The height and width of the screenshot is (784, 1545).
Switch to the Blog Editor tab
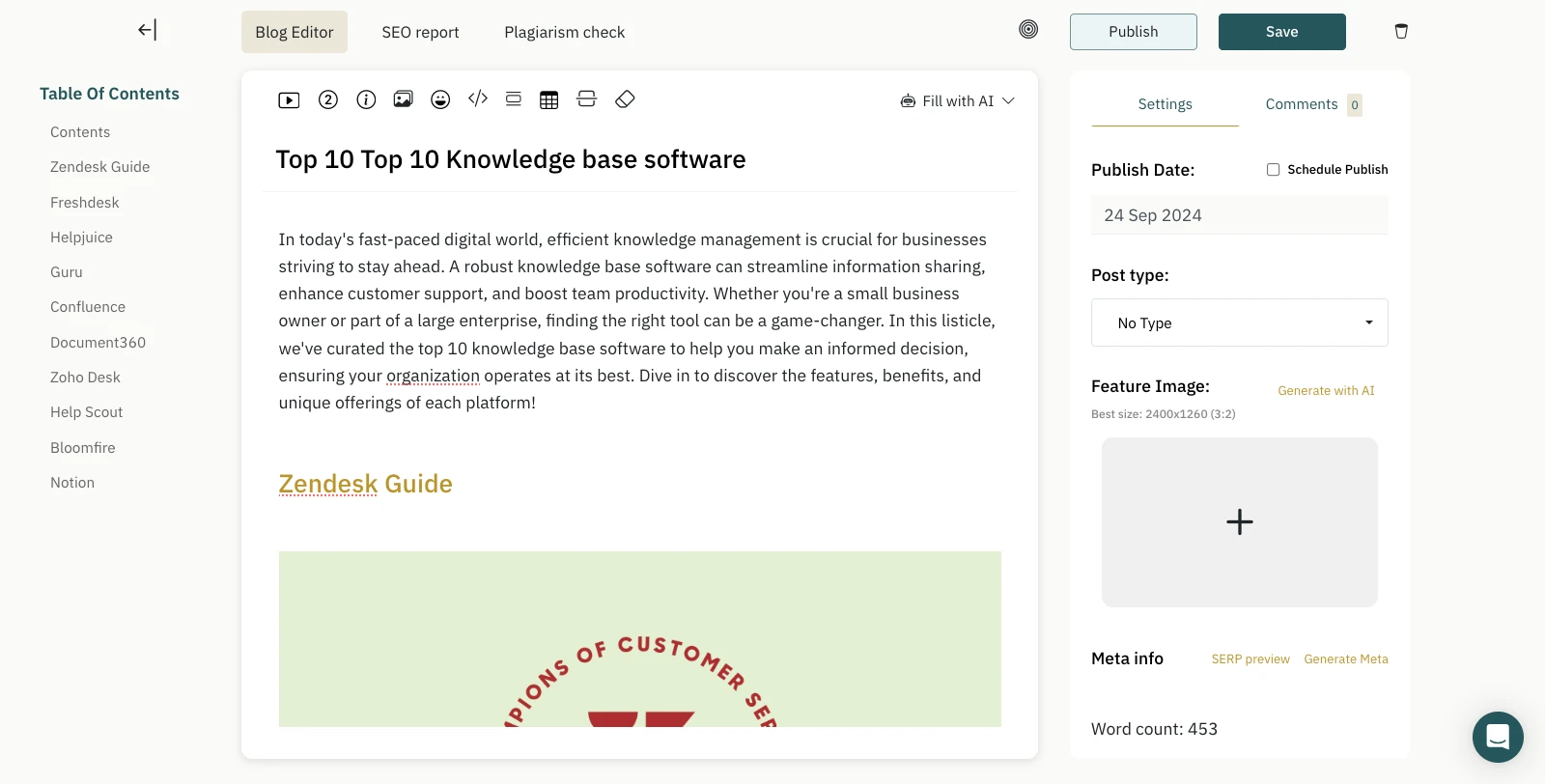(x=295, y=32)
